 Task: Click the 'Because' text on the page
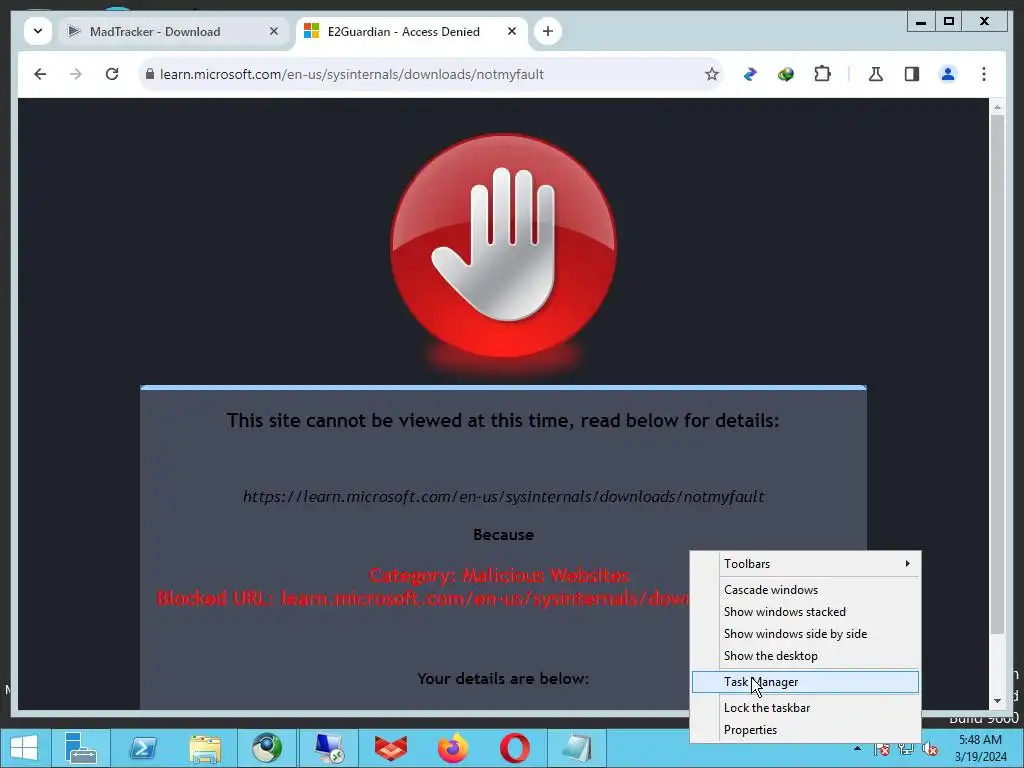504,535
